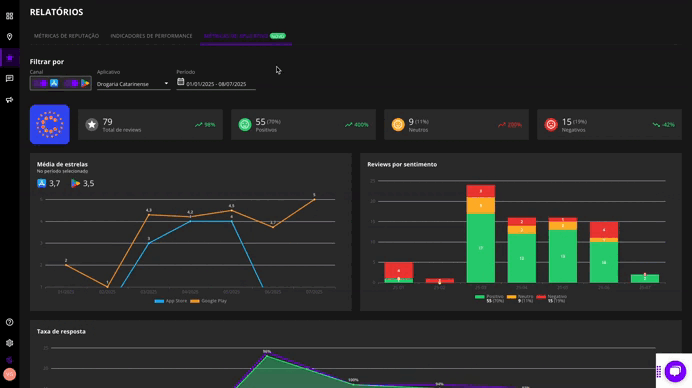692x388 pixels.
Task: Click the Período date range field
Action: coord(216,84)
